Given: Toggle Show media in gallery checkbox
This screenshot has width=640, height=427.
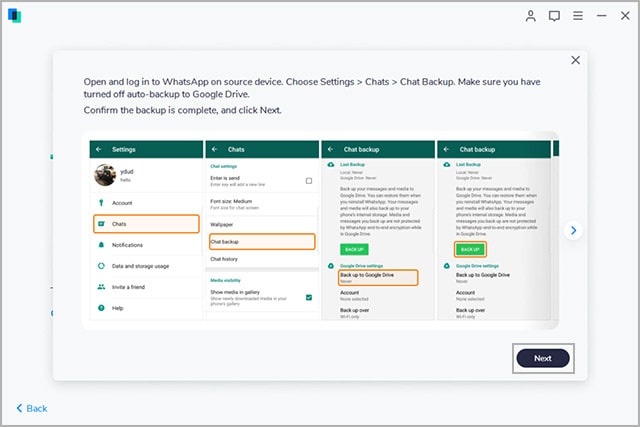Looking at the screenshot, I should (309, 297).
